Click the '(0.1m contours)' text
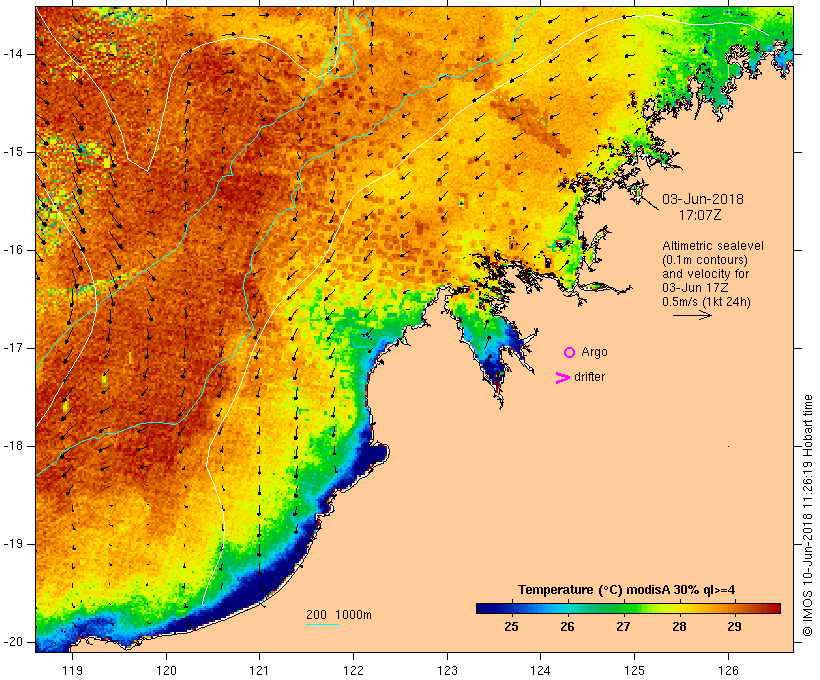The width and height of the screenshot is (820, 680). [705, 260]
